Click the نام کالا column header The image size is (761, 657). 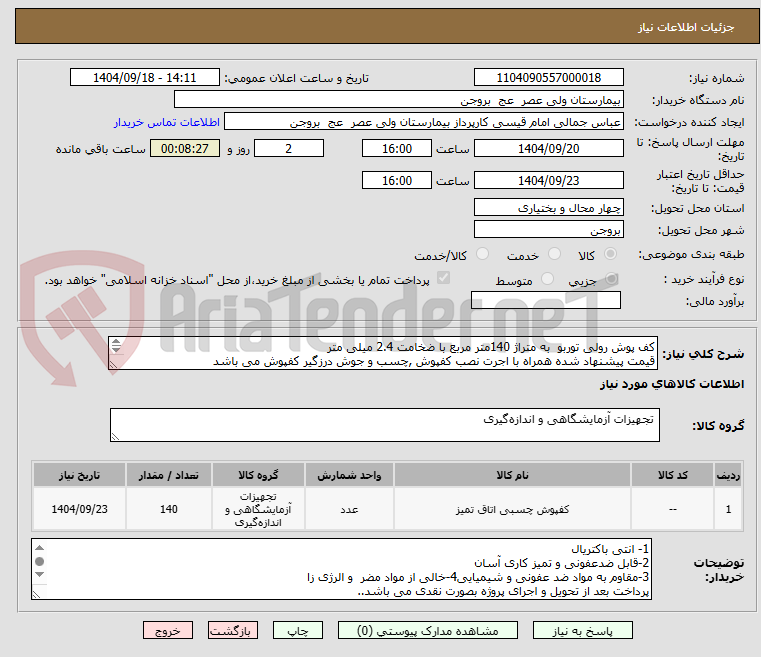(512, 475)
